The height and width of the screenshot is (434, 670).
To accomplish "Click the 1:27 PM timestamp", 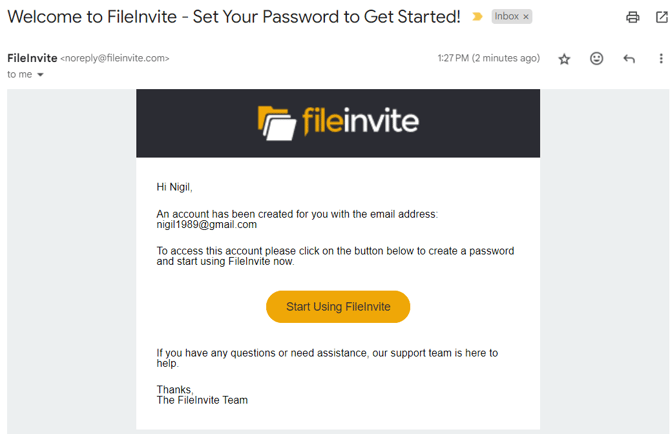I will (x=488, y=59).
